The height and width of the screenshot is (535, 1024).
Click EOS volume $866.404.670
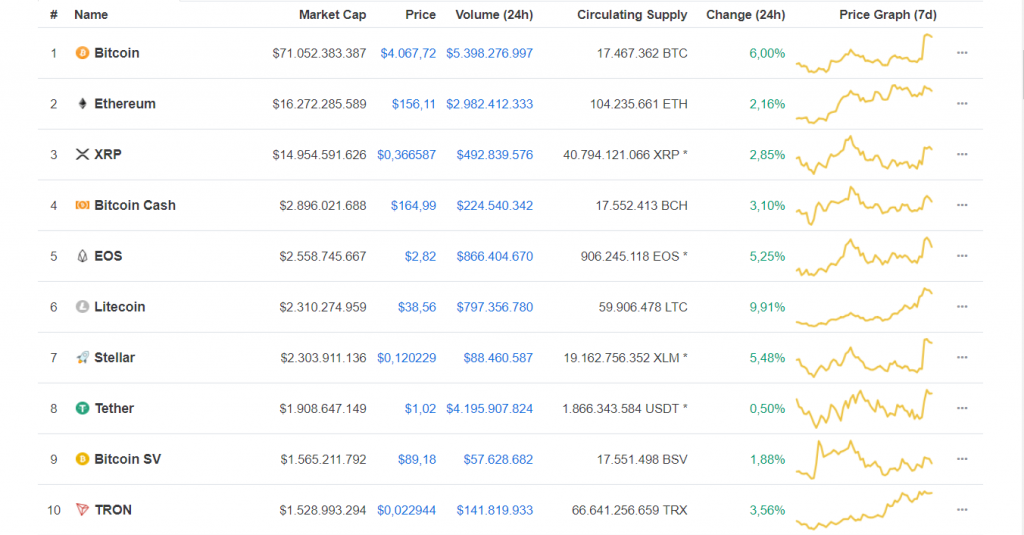tap(495, 257)
